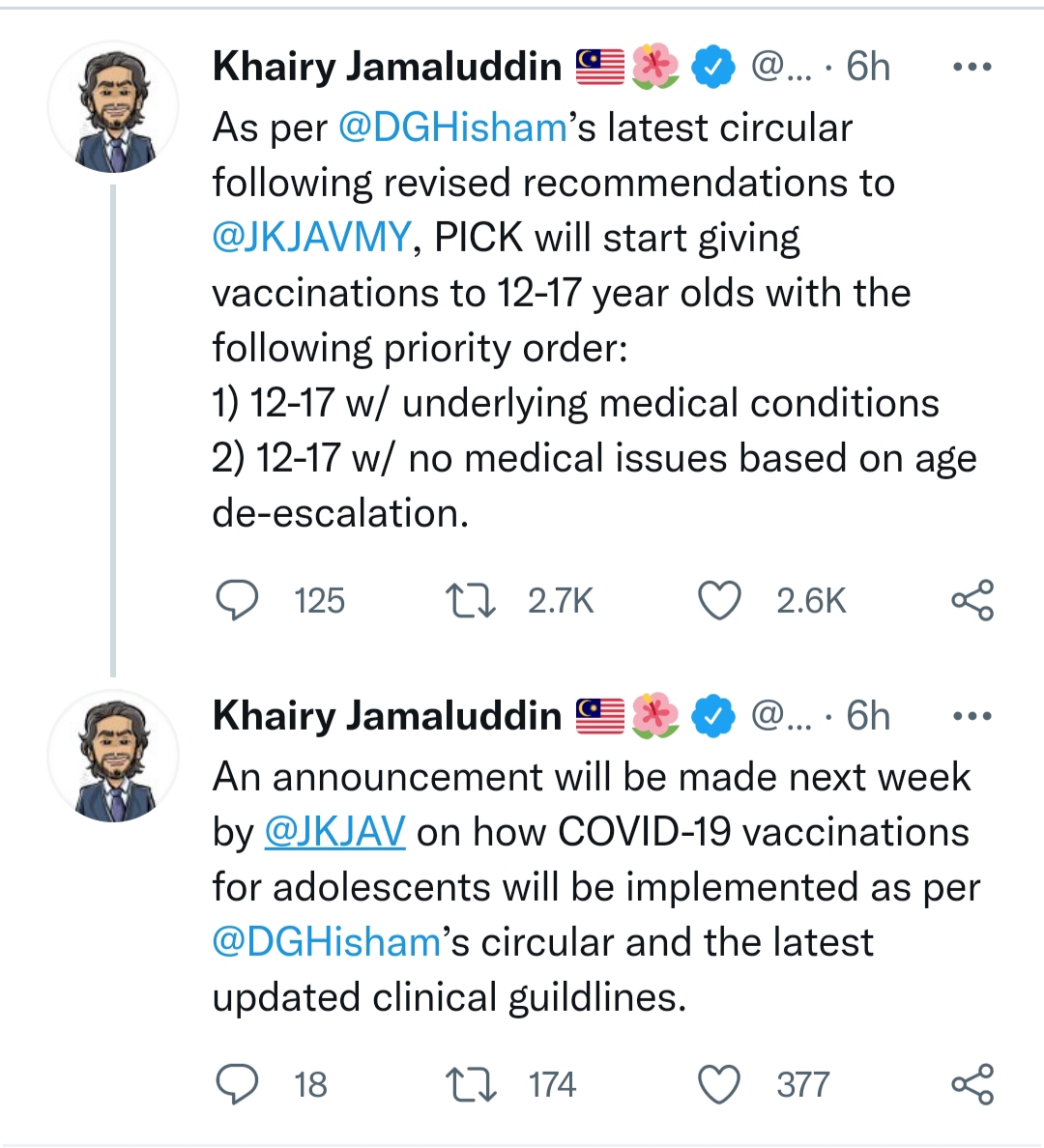Open Khairy Jamaluddin name on second tweet
Viewport: 1044px width, 1148px height.
click(x=387, y=716)
